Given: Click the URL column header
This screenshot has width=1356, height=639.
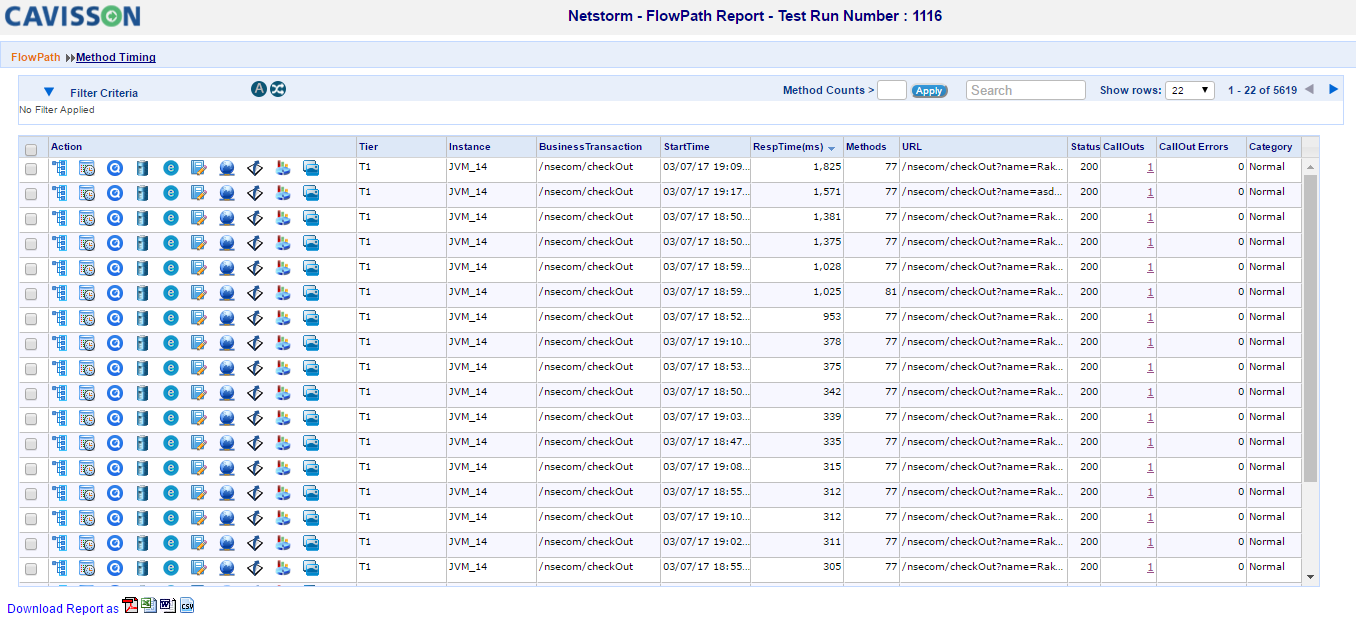Looking at the screenshot, I should pos(912,147).
